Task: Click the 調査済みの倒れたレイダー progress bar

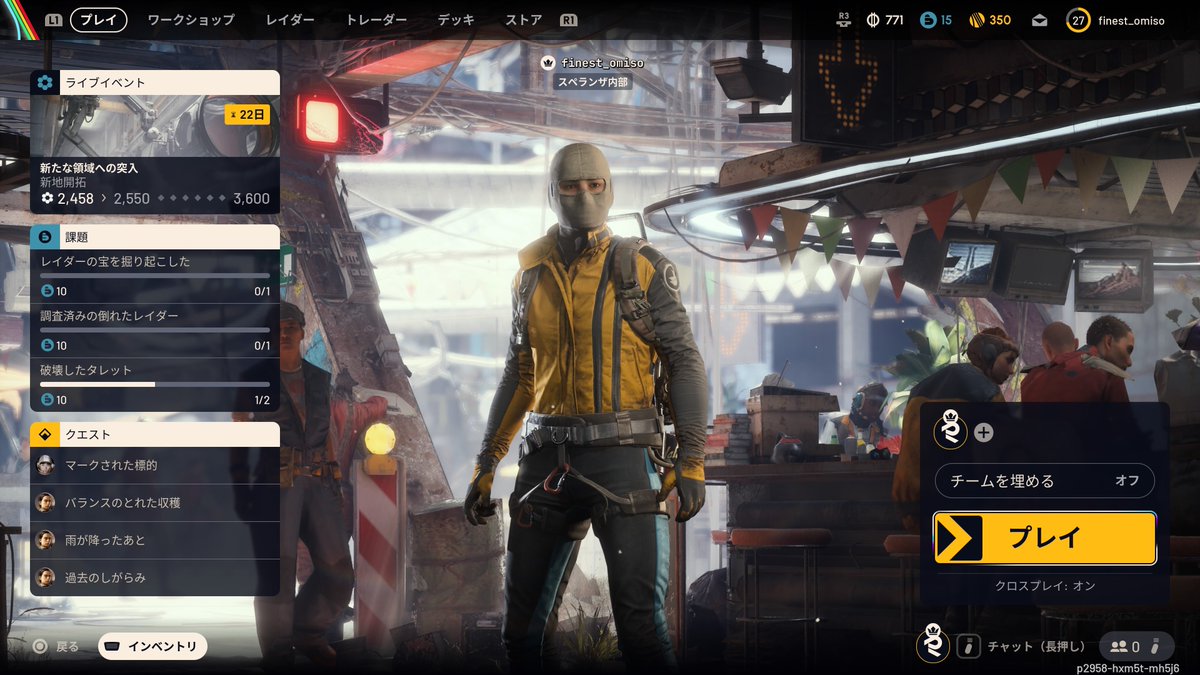Action: pyautogui.click(x=155, y=329)
